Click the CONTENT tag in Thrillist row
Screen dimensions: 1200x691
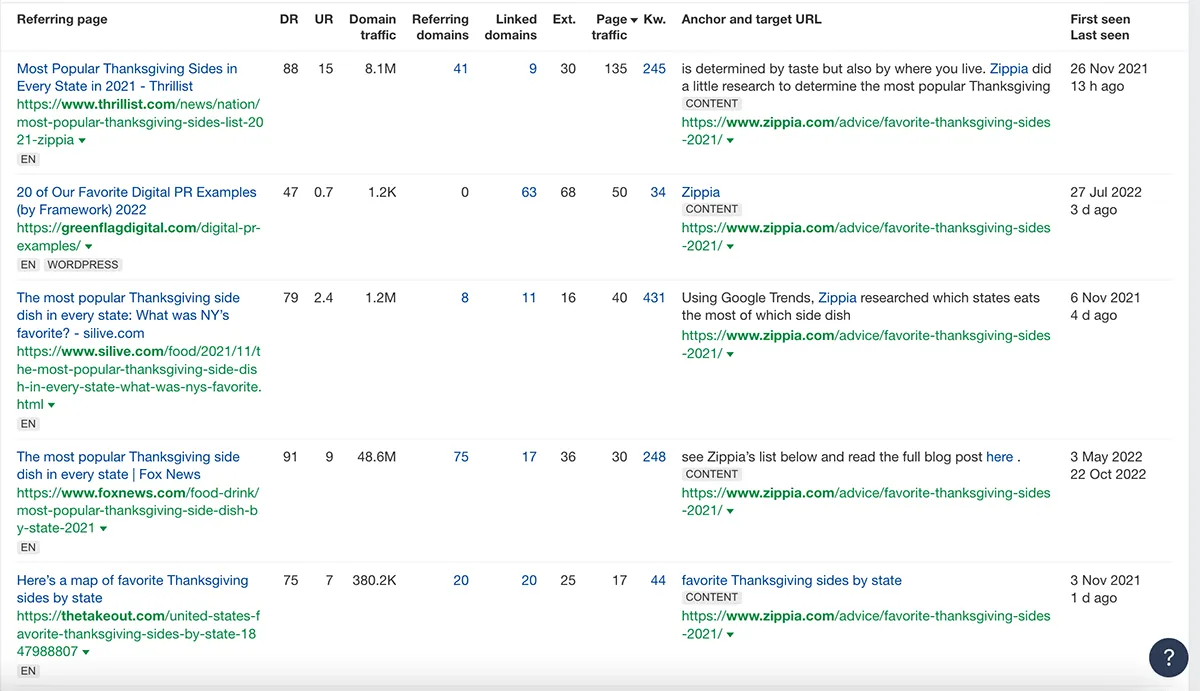coord(712,104)
